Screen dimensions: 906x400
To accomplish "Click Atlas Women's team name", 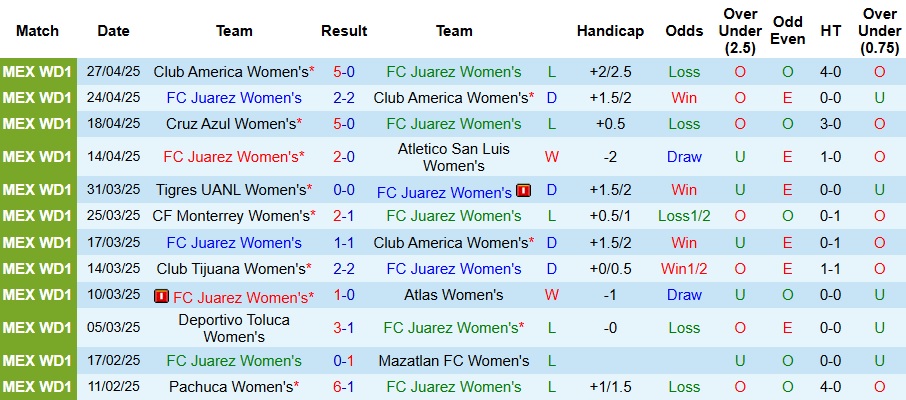I will pos(454,295).
